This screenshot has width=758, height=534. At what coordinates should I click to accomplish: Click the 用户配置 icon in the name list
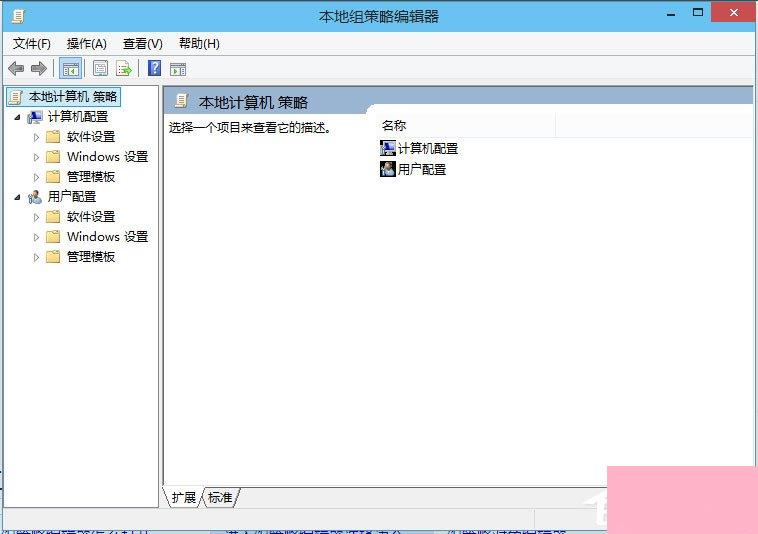[x=388, y=169]
